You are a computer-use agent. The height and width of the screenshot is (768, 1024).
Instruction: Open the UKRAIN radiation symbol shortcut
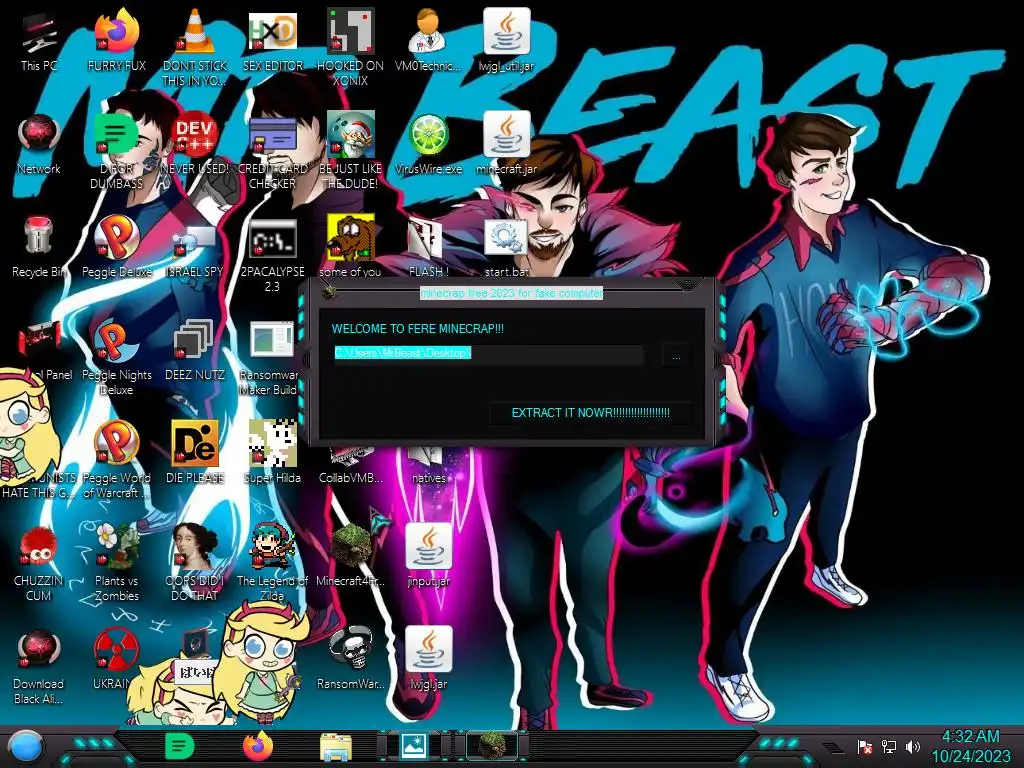[116, 660]
